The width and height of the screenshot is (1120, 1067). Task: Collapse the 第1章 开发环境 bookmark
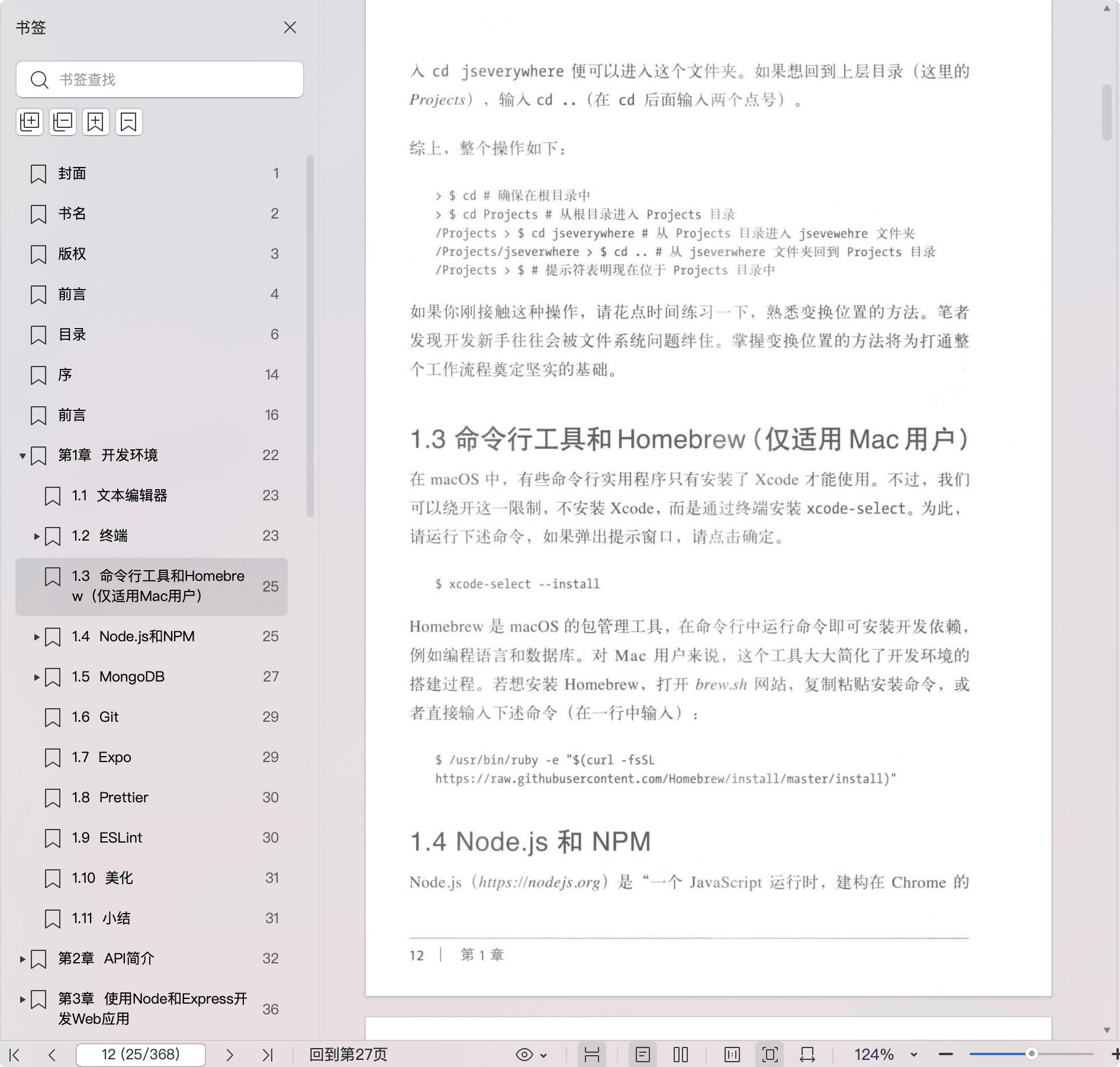point(22,455)
